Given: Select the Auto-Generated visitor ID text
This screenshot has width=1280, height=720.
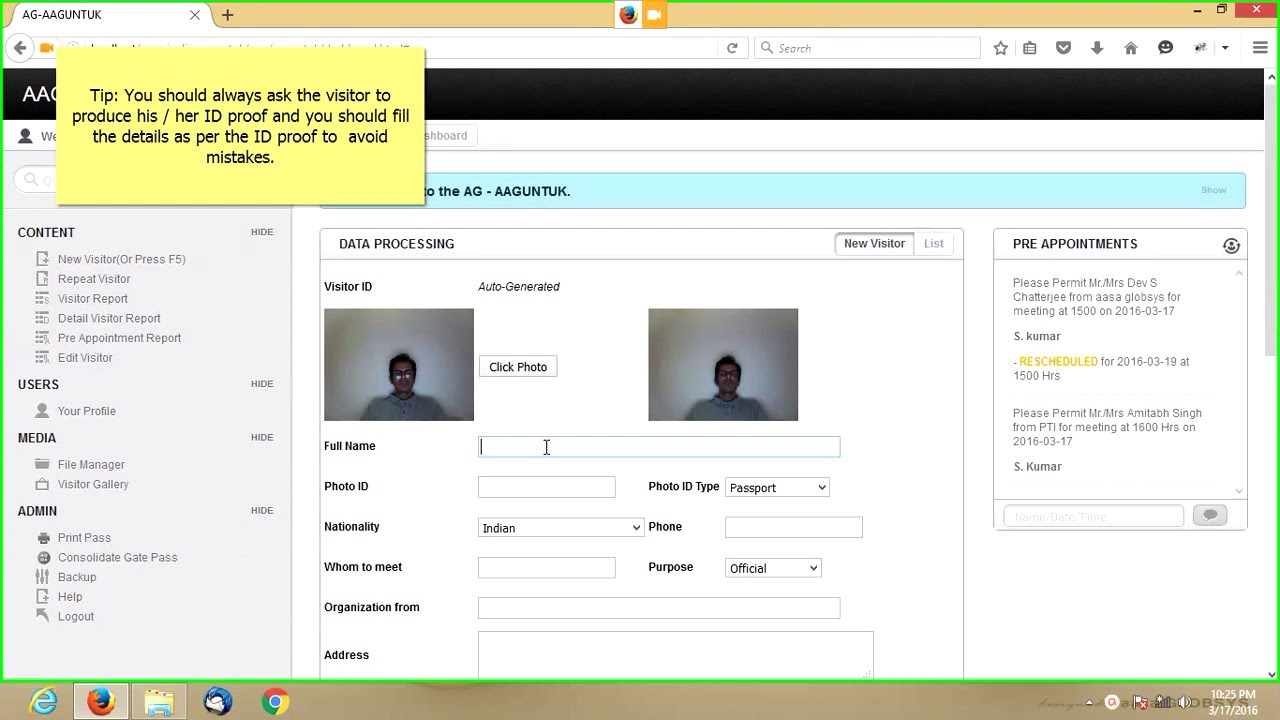Looking at the screenshot, I should 518,287.
